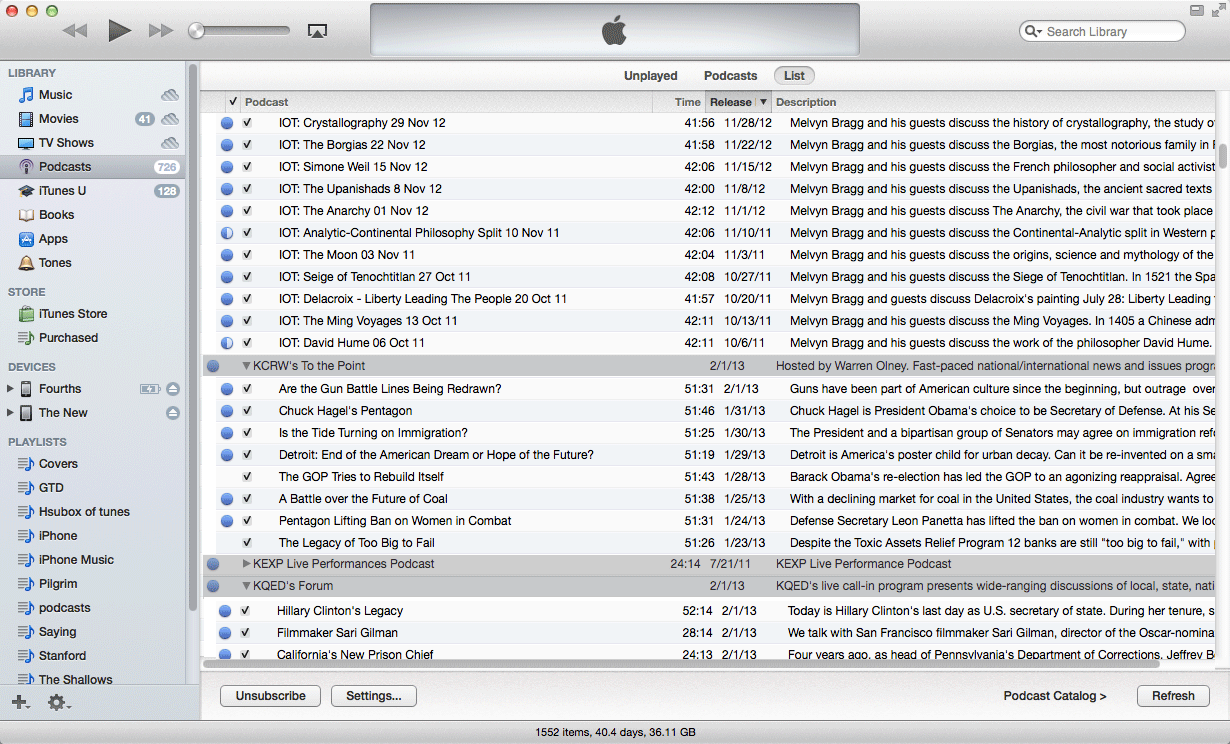Uncheck Chuck Hagel's Pentagon episode
Viewport: 1230px width, 744px height.
point(247,411)
